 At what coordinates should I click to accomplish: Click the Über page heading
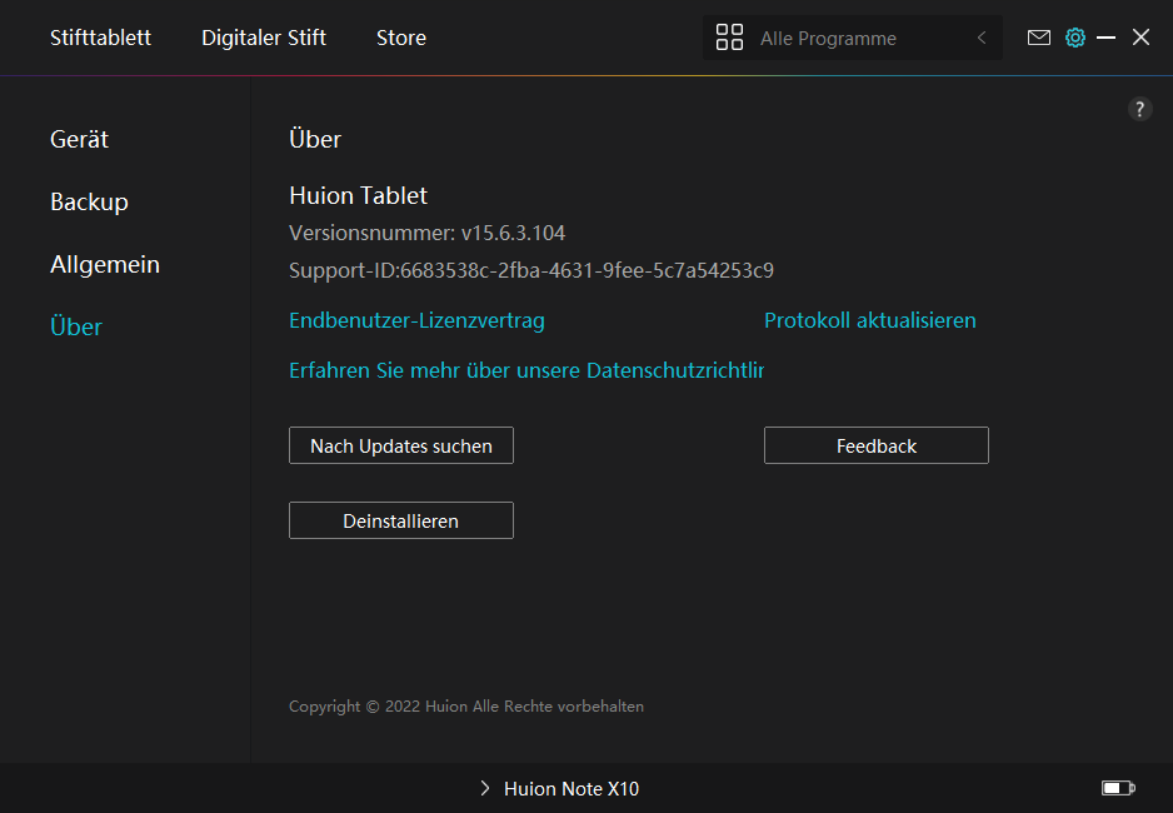[315, 139]
